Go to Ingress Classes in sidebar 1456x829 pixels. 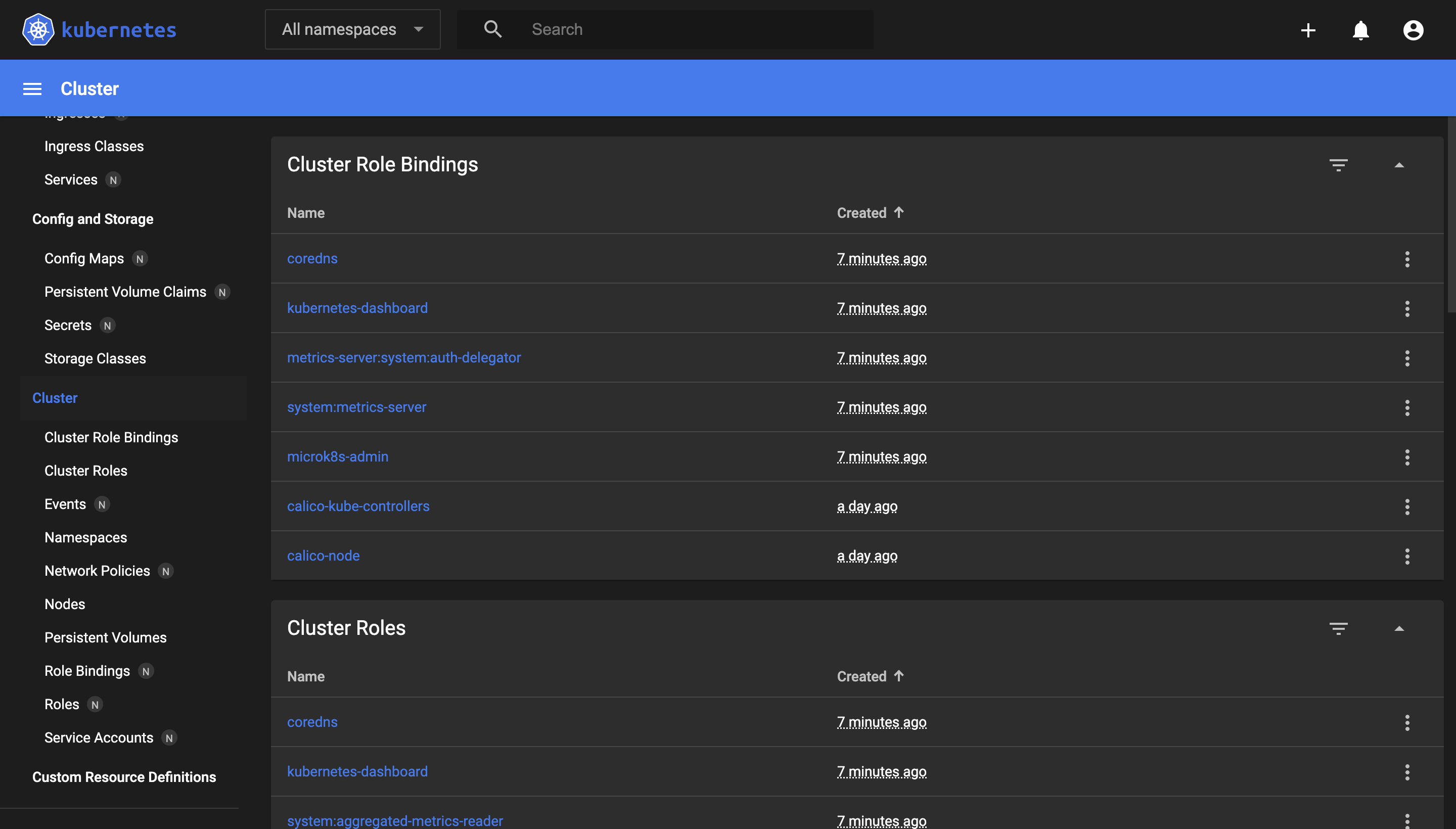(94, 146)
